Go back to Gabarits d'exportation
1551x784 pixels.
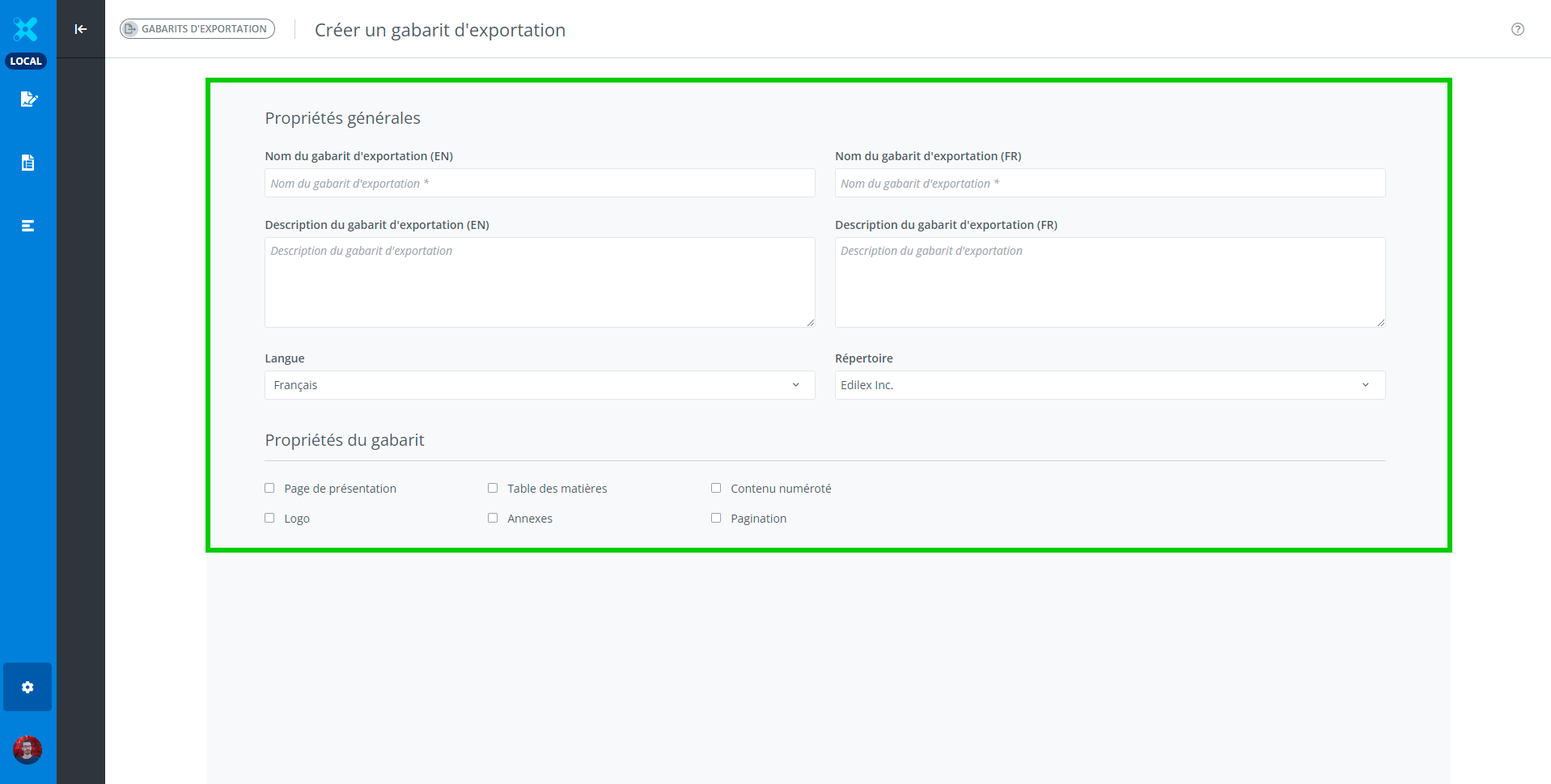tap(197, 29)
